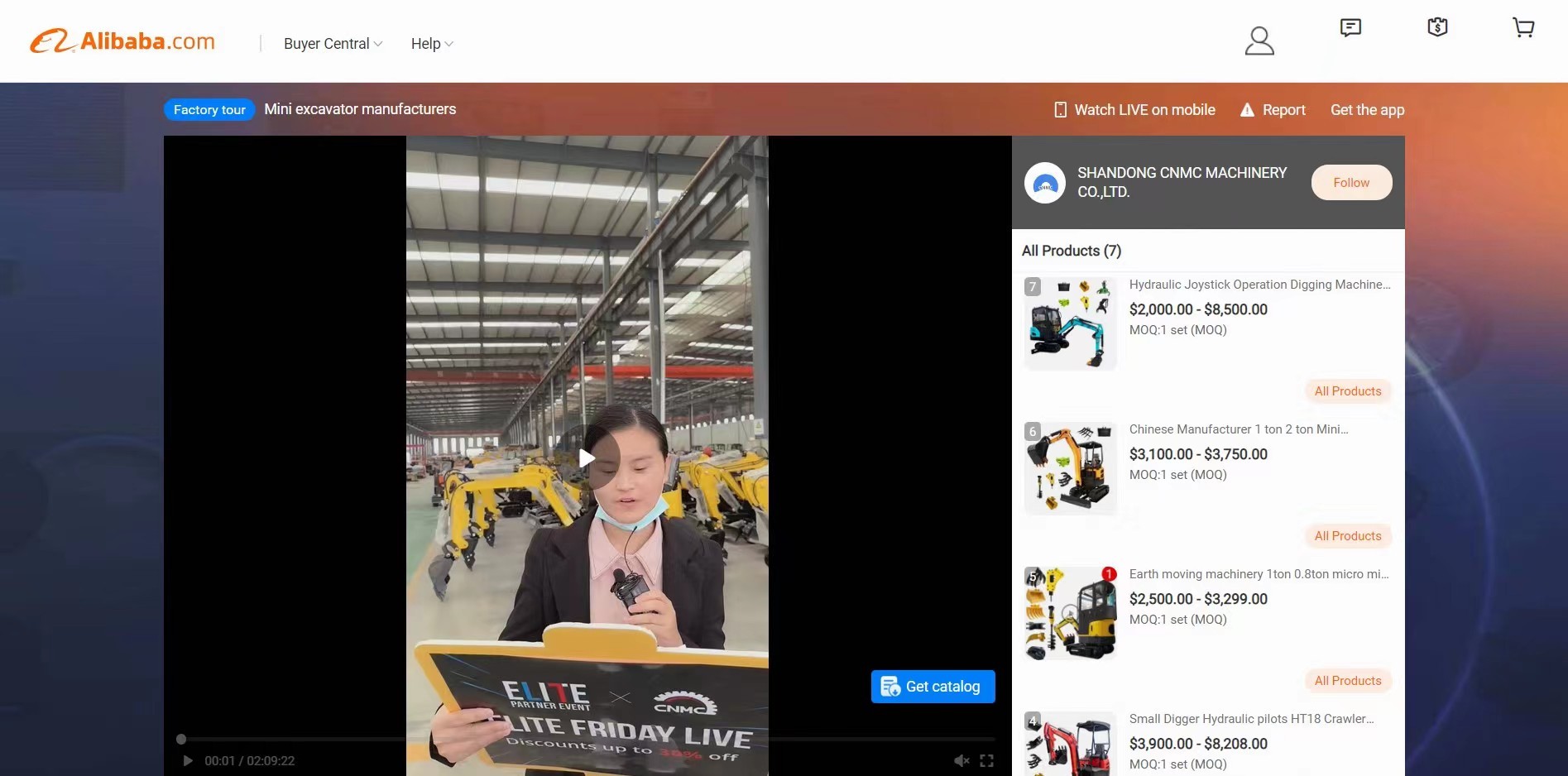Click All Products under the Hydraulic Joystick item
The image size is (1568, 776).
1348,391
